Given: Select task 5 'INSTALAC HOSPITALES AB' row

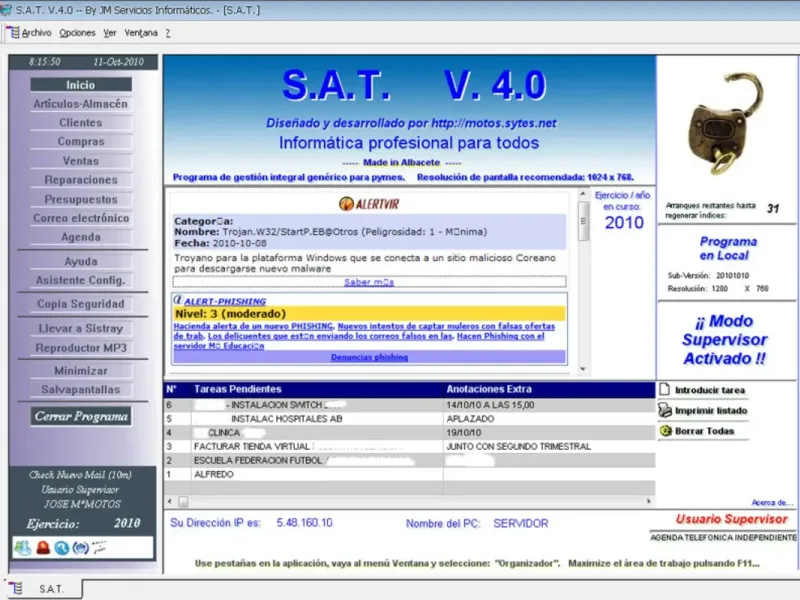Looking at the screenshot, I should click(x=409, y=419).
